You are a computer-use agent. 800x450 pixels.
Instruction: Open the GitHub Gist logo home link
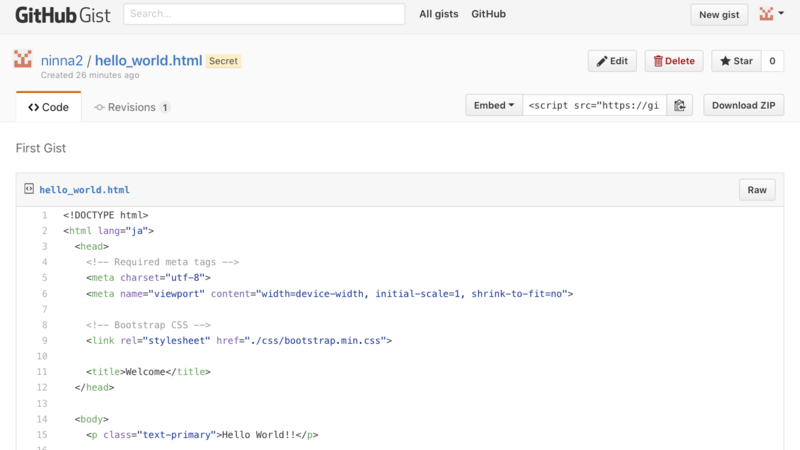(62, 15)
